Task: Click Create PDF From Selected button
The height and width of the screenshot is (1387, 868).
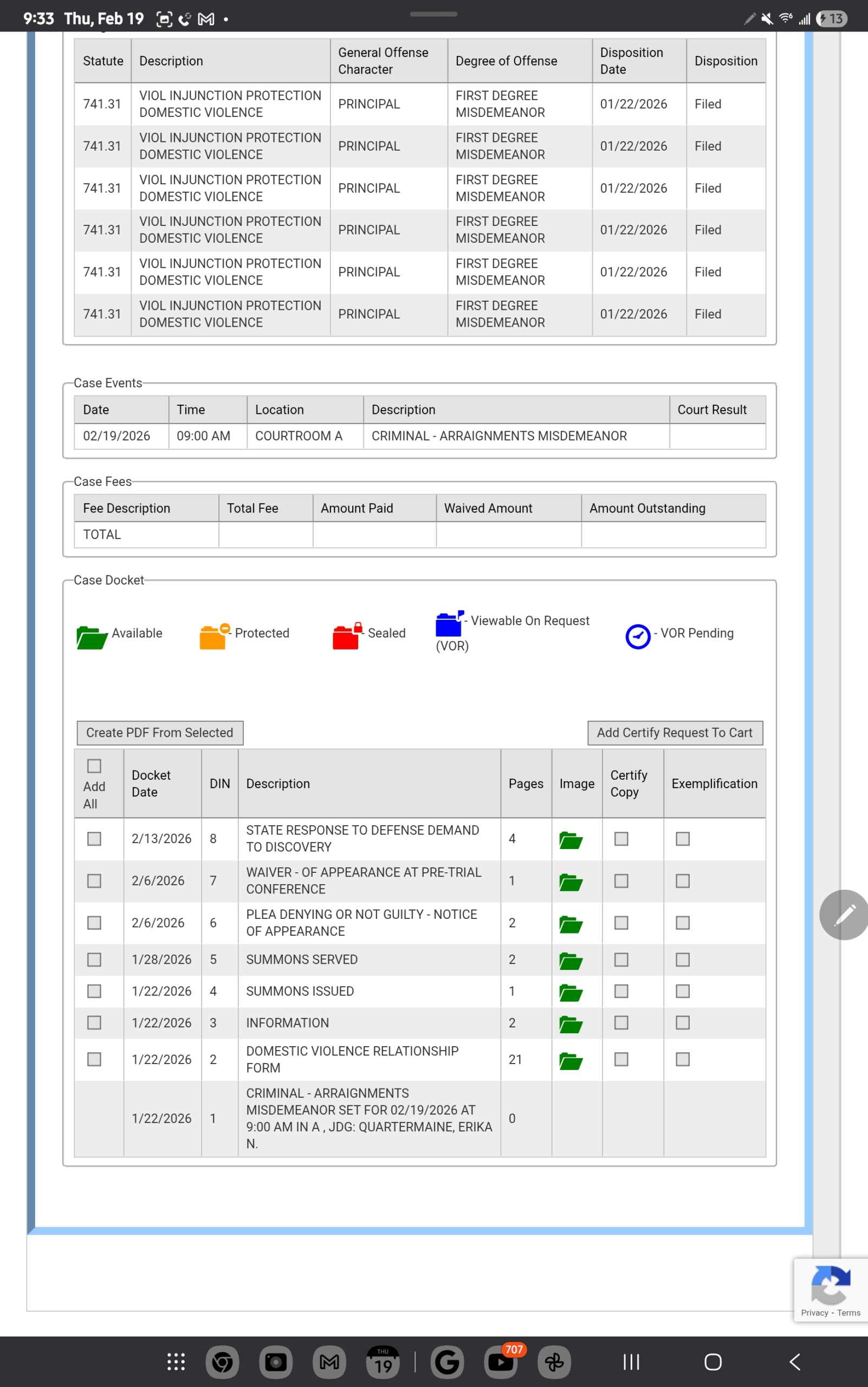Action: [x=160, y=733]
